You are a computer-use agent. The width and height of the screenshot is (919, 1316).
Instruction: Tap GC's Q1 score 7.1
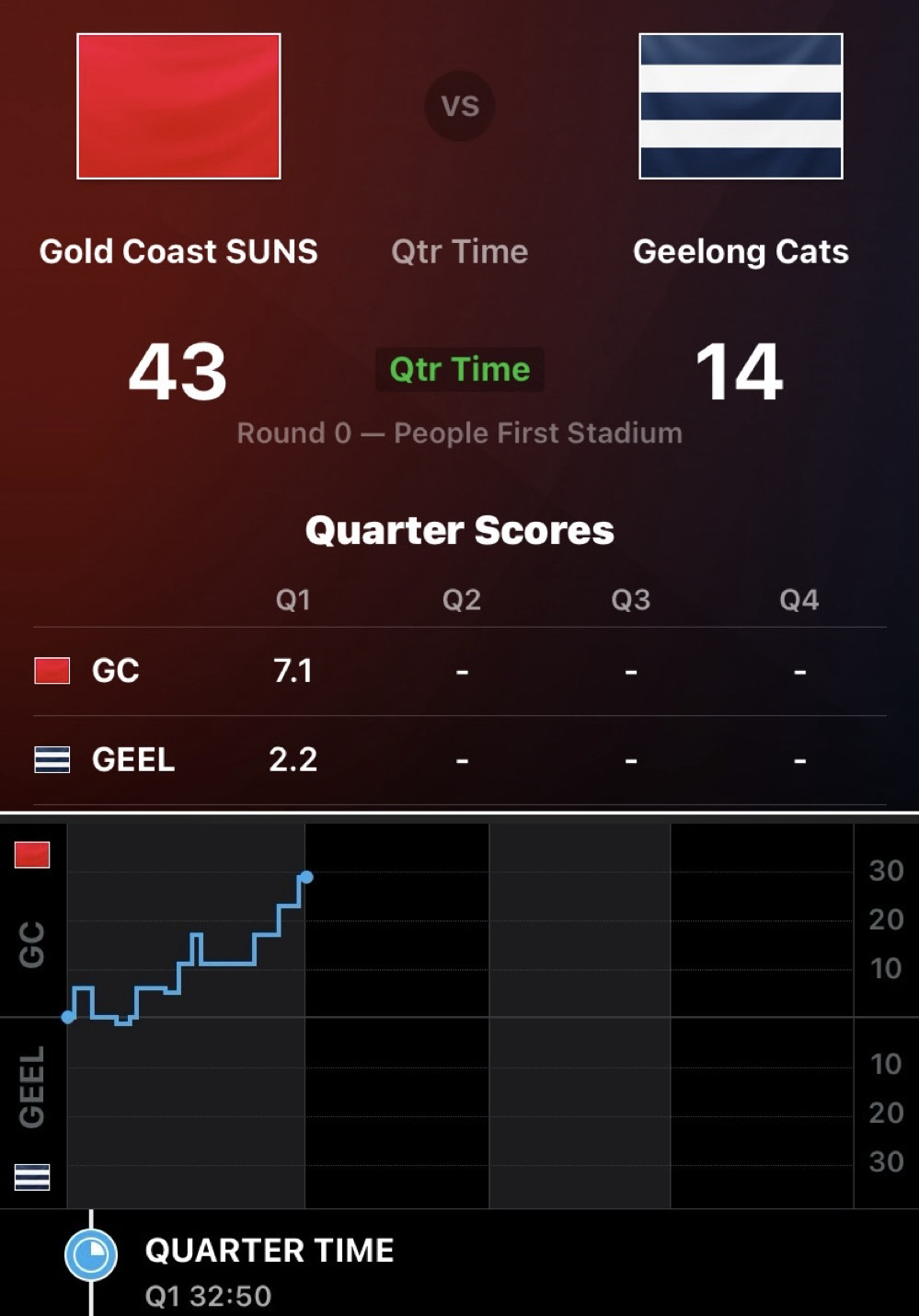(x=293, y=671)
